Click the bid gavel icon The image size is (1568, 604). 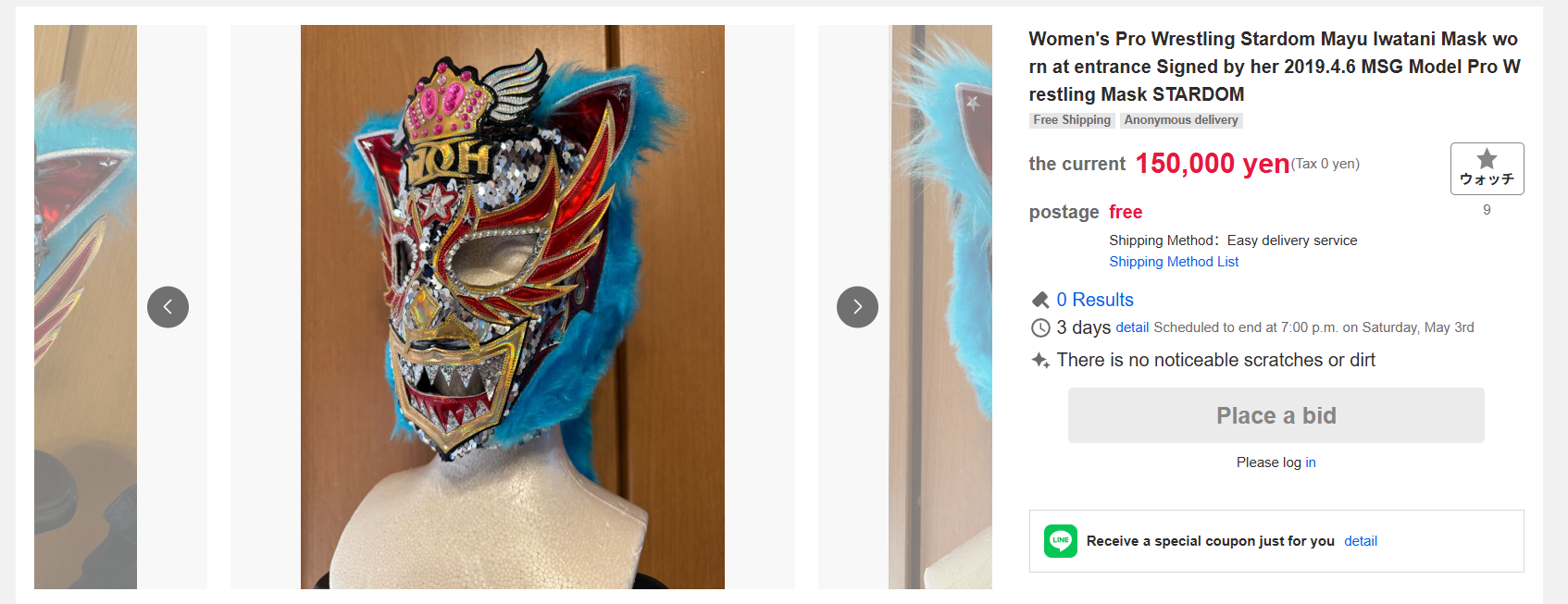[1040, 300]
